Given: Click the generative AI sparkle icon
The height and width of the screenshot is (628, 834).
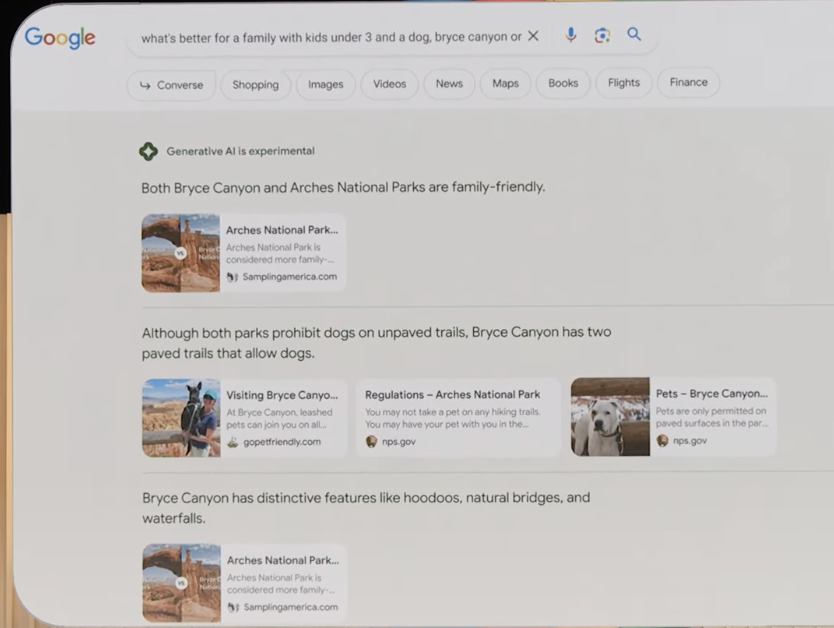Looking at the screenshot, I should click(x=148, y=152).
